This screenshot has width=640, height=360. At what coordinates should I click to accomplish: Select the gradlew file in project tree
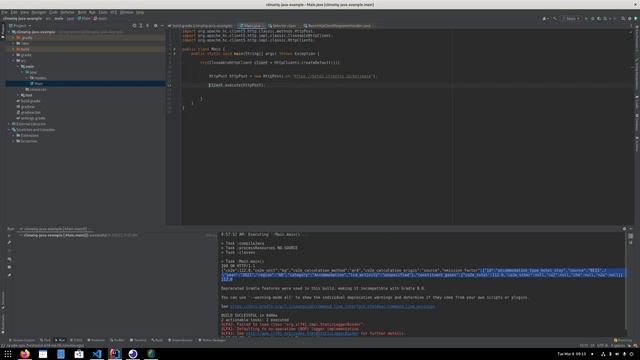coord(26,107)
